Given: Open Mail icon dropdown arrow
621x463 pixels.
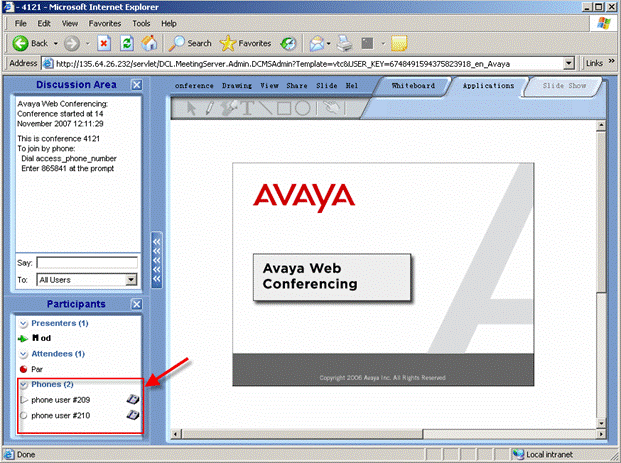Looking at the screenshot, I should (328, 44).
